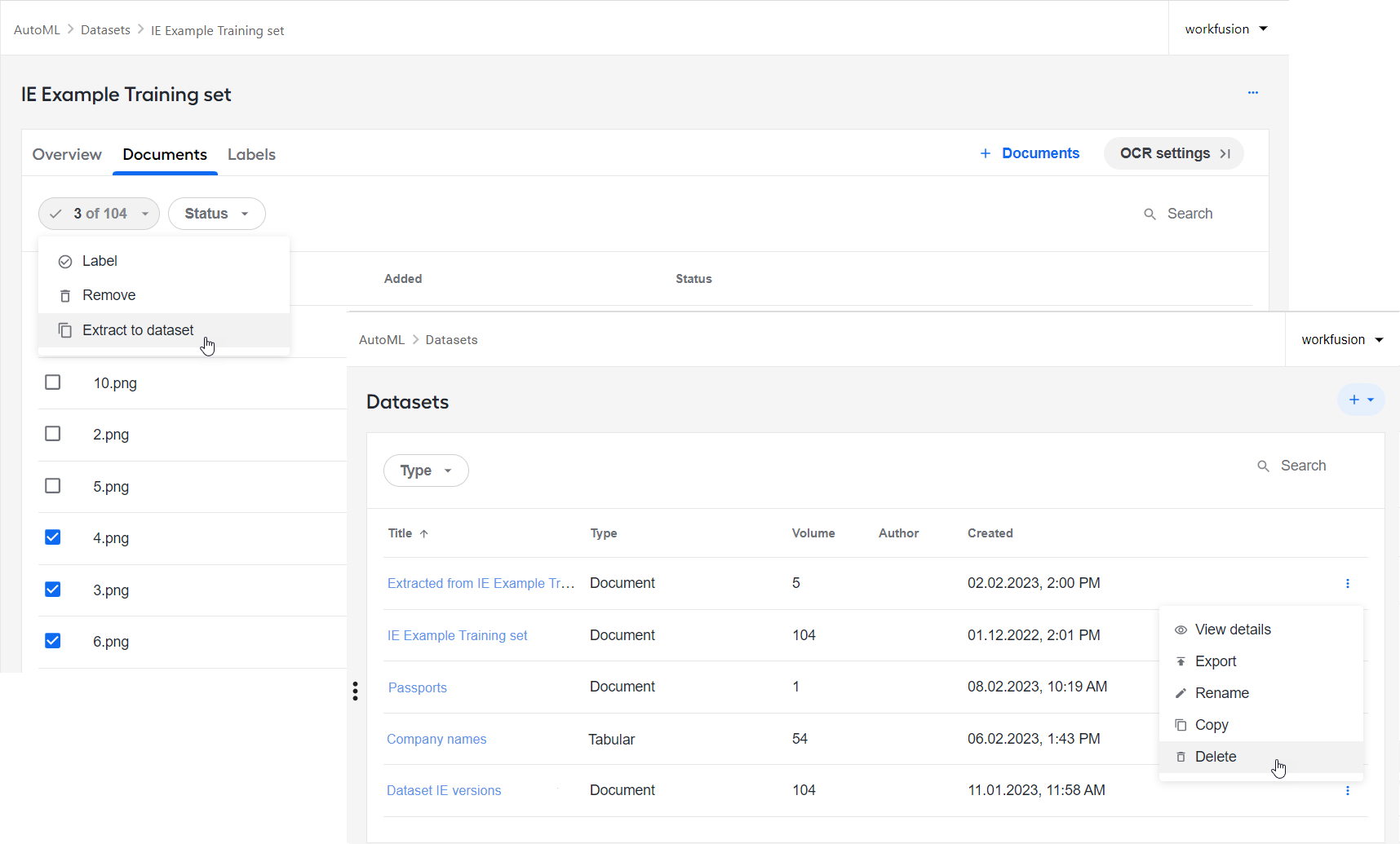Click the Status column header in the Documents table
1400x844 pixels.
point(693,279)
